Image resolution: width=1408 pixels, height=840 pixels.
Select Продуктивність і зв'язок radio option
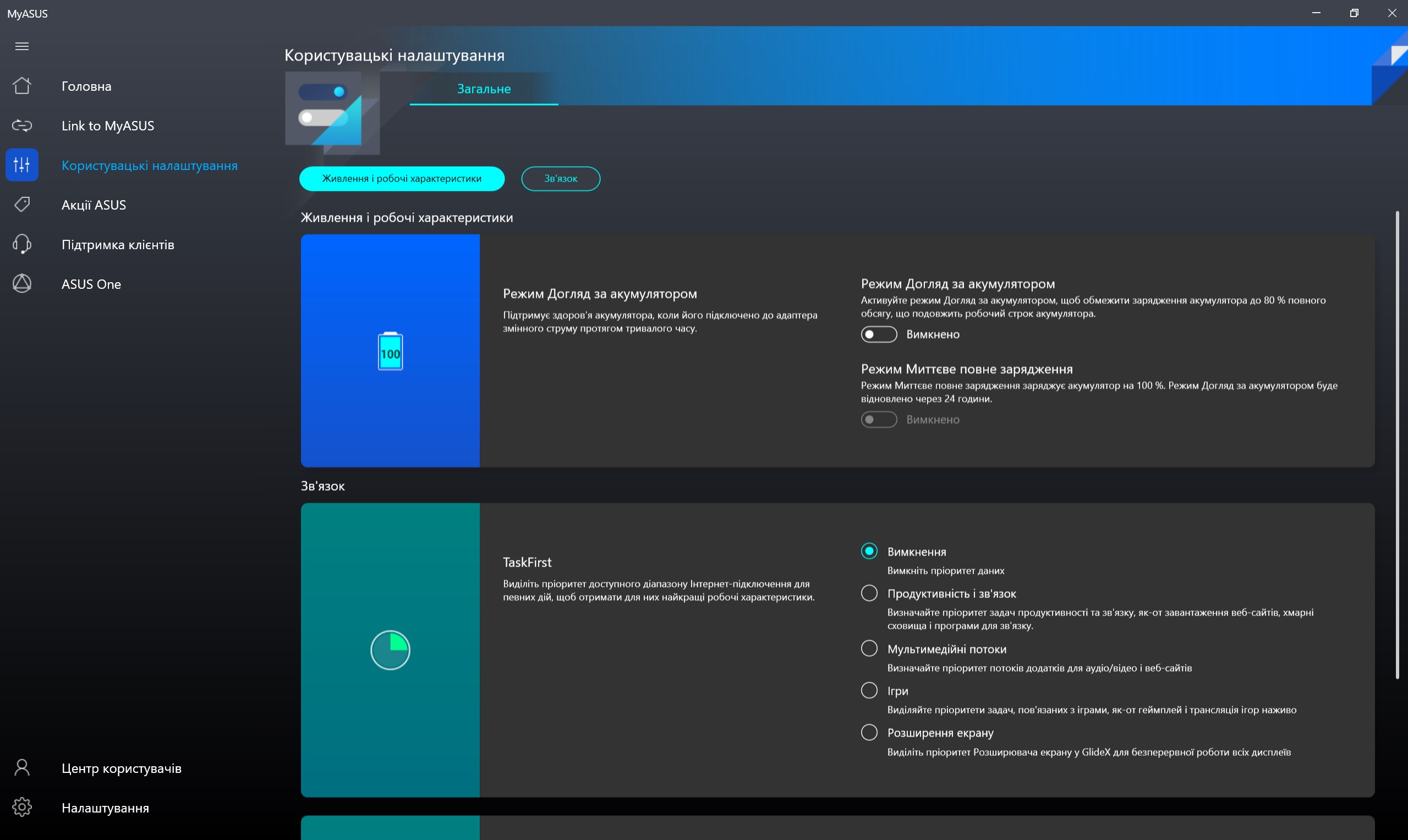pyautogui.click(x=869, y=593)
